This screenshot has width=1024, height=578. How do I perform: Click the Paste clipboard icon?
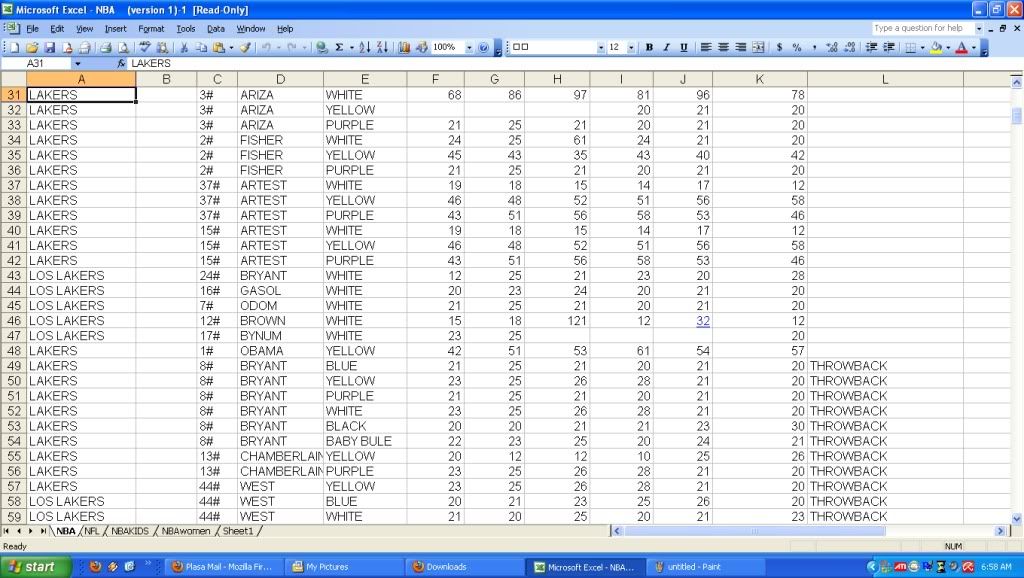[x=219, y=48]
